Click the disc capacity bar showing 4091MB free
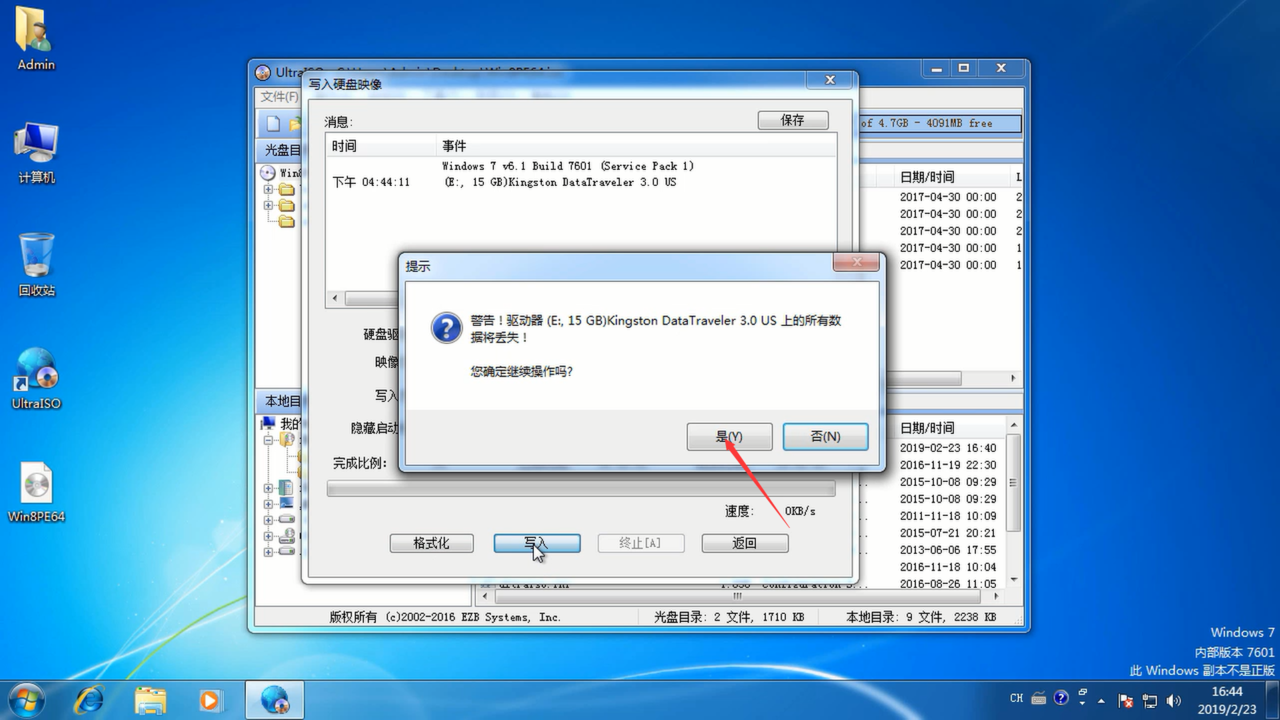Image resolution: width=1280 pixels, height=720 pixels. pyautogui.click(x=940, y=123)
